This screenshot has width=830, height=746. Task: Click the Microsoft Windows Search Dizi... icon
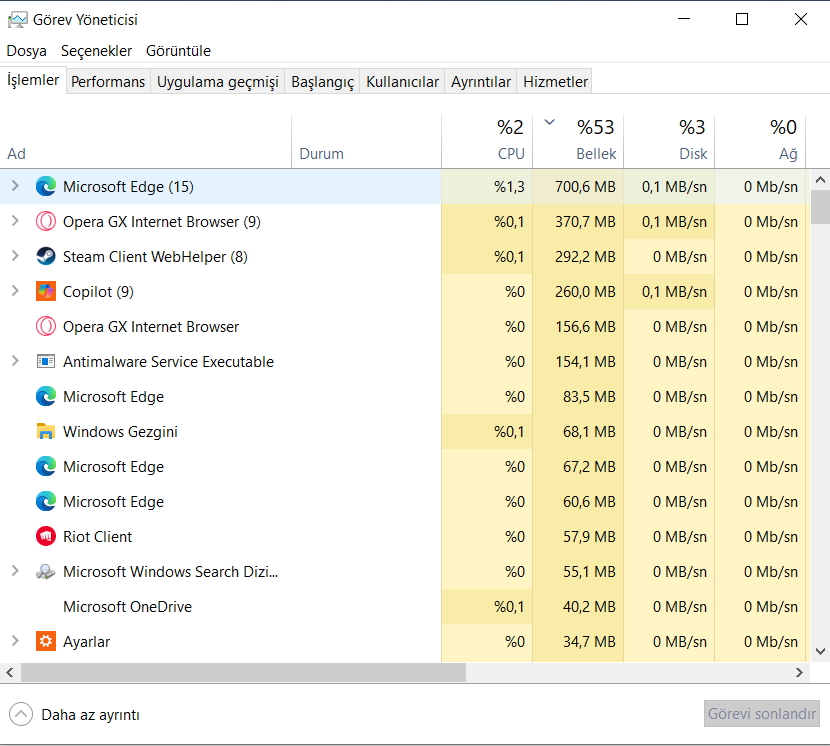coord(46,572)
